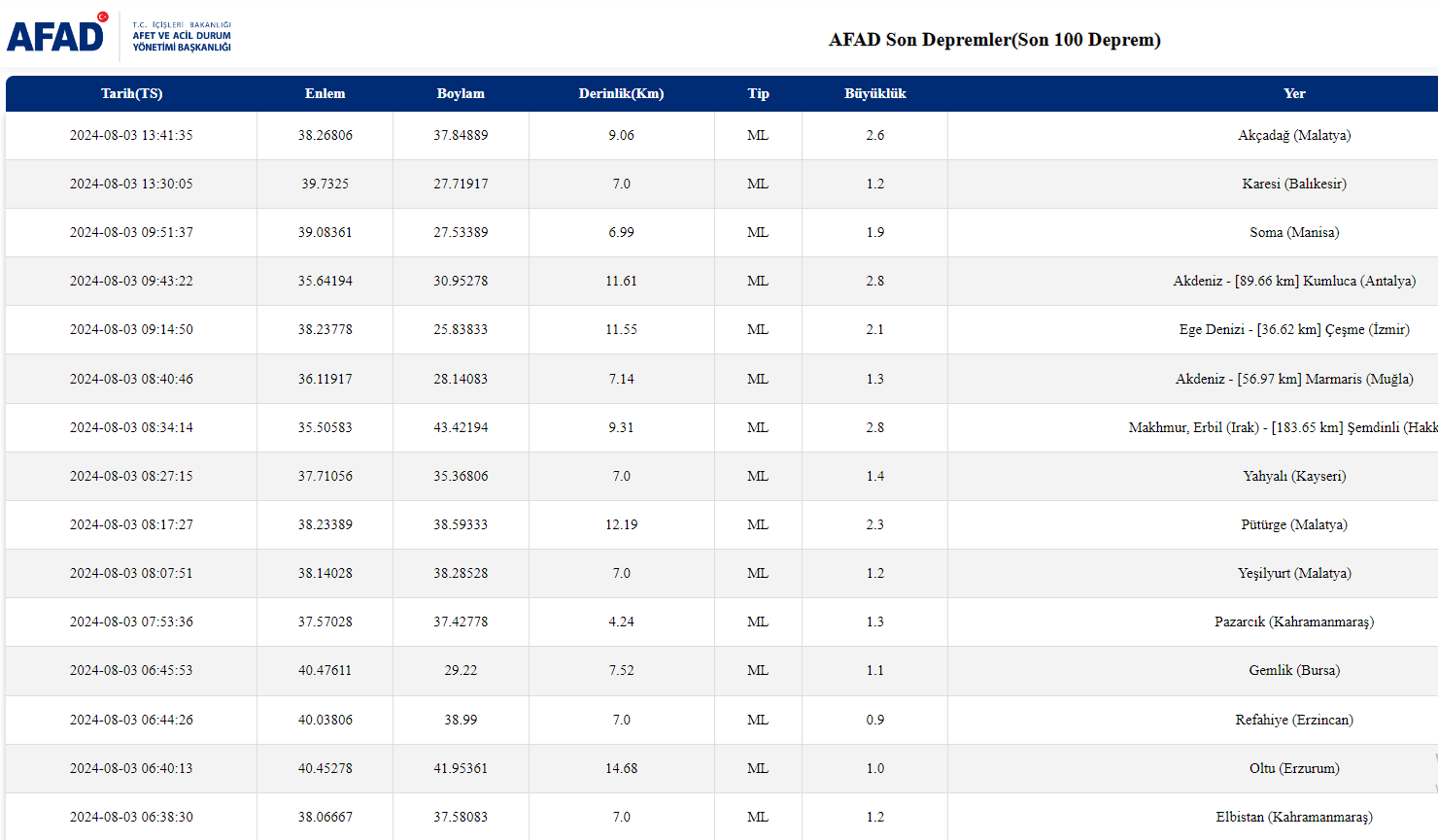The height and width of the screenshot is (840, 1438).
Task: Click magnitude value 0.9
Action: coord(874,720)
